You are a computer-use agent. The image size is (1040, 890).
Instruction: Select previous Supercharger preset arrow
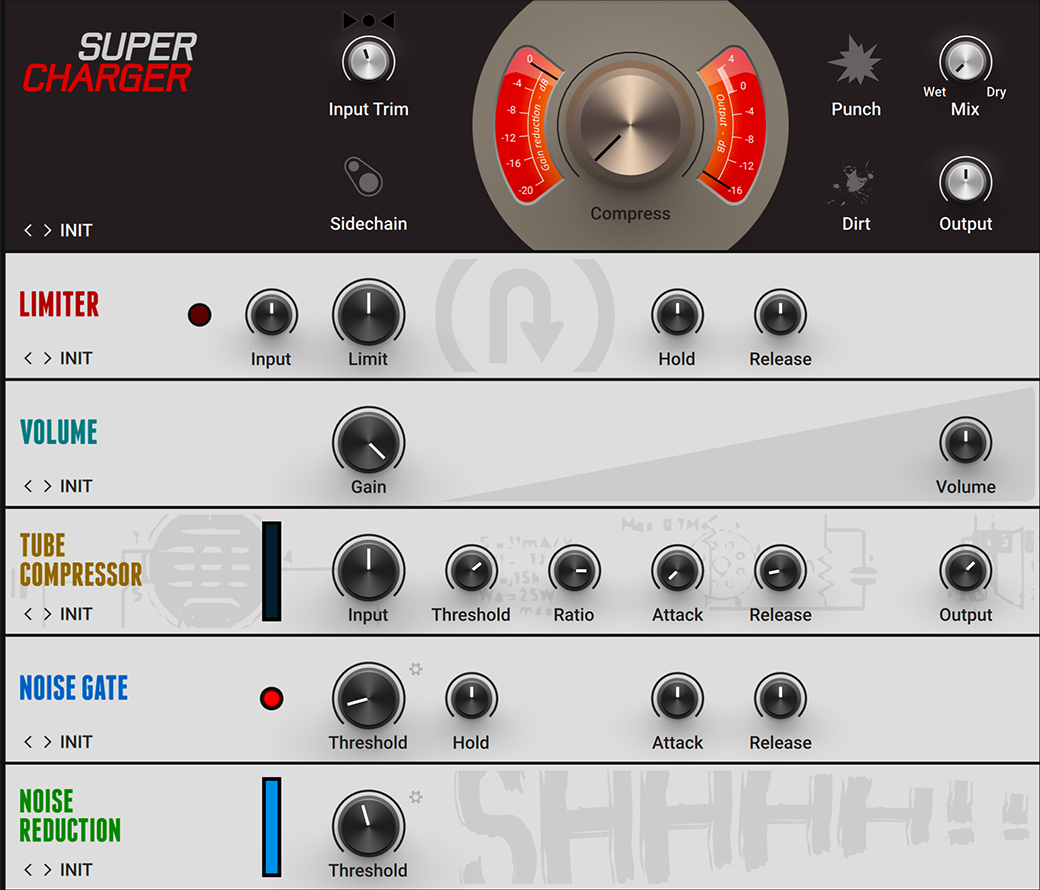click(28, 230)
